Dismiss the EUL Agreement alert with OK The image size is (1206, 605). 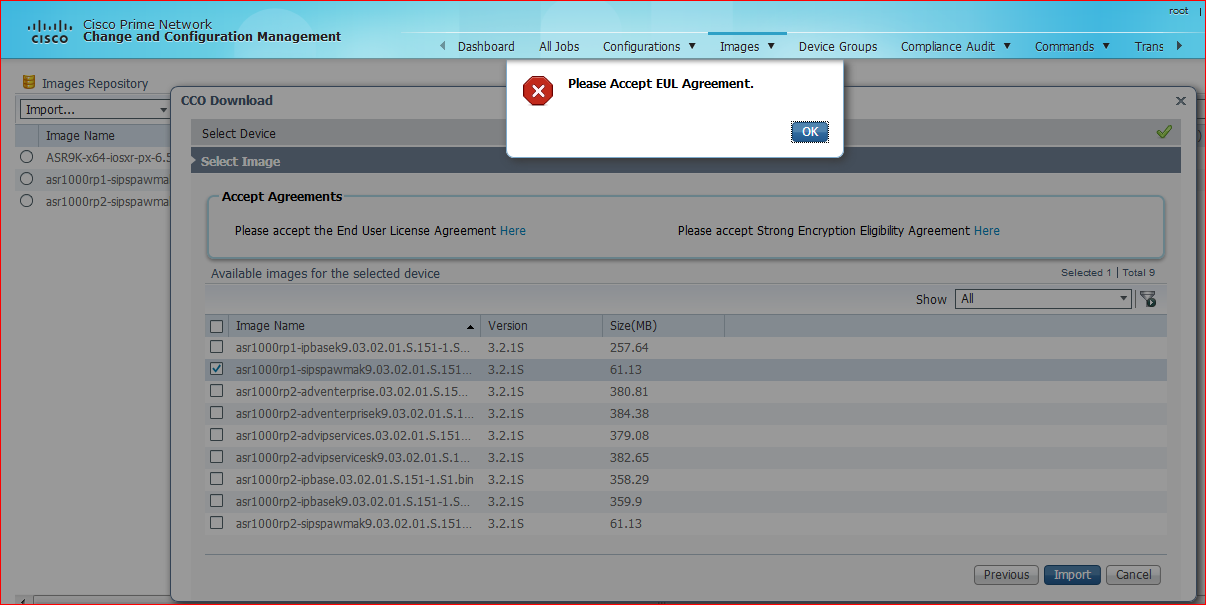click(x=809, y=132)
